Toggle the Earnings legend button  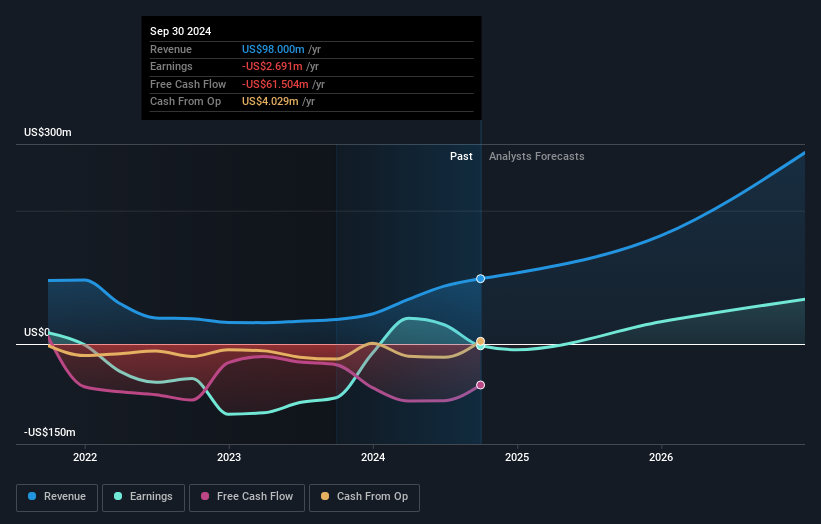(143, 497)
